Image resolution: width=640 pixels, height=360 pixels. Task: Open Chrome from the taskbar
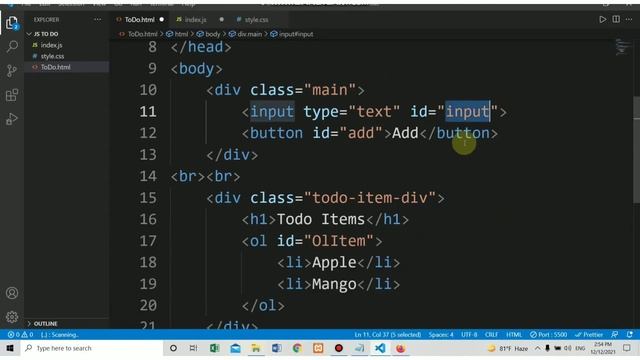coord(297,348)
